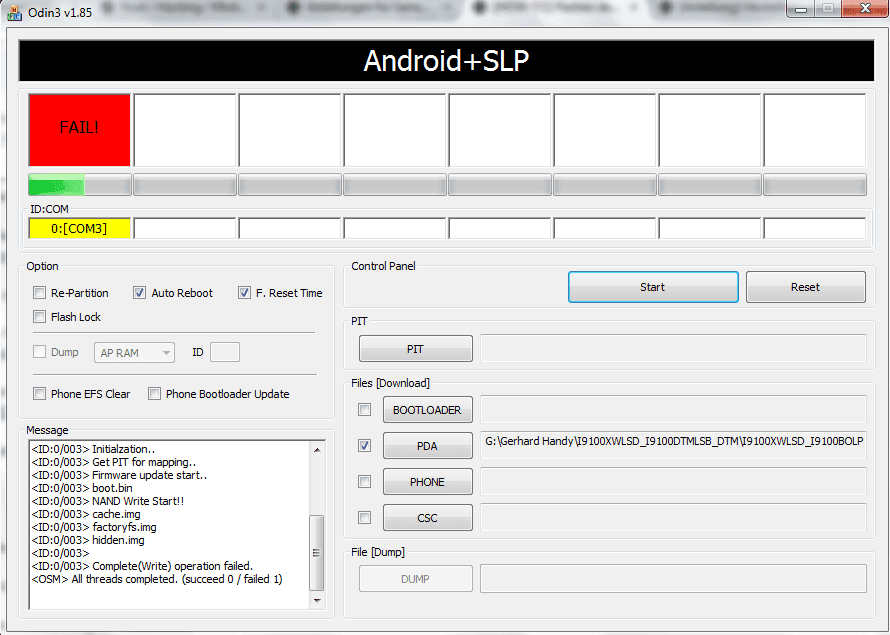Click the PIT file path field
890x635 pixels.
click(x=673, y=348)
